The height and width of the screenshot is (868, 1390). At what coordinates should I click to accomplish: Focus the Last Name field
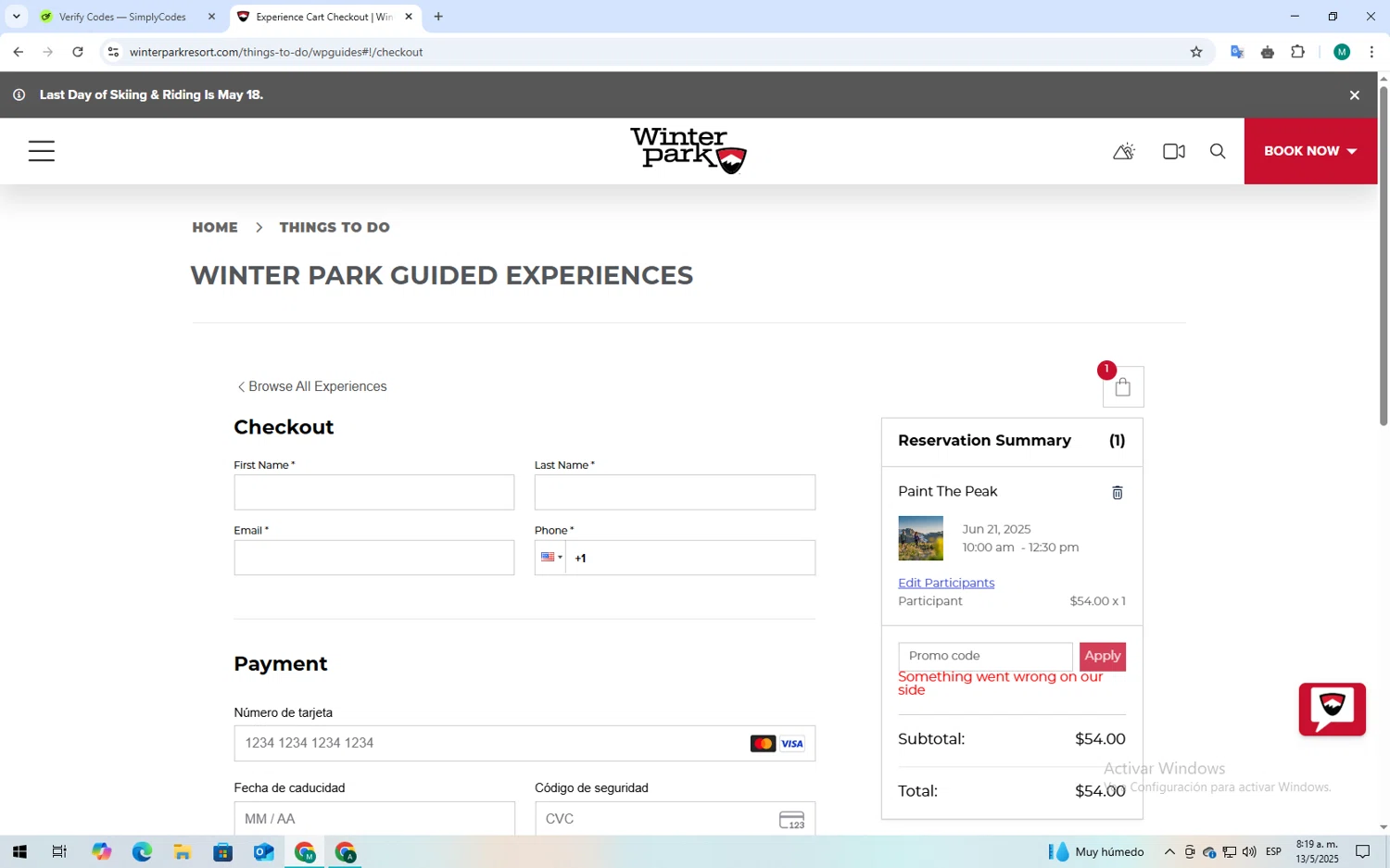675,492
